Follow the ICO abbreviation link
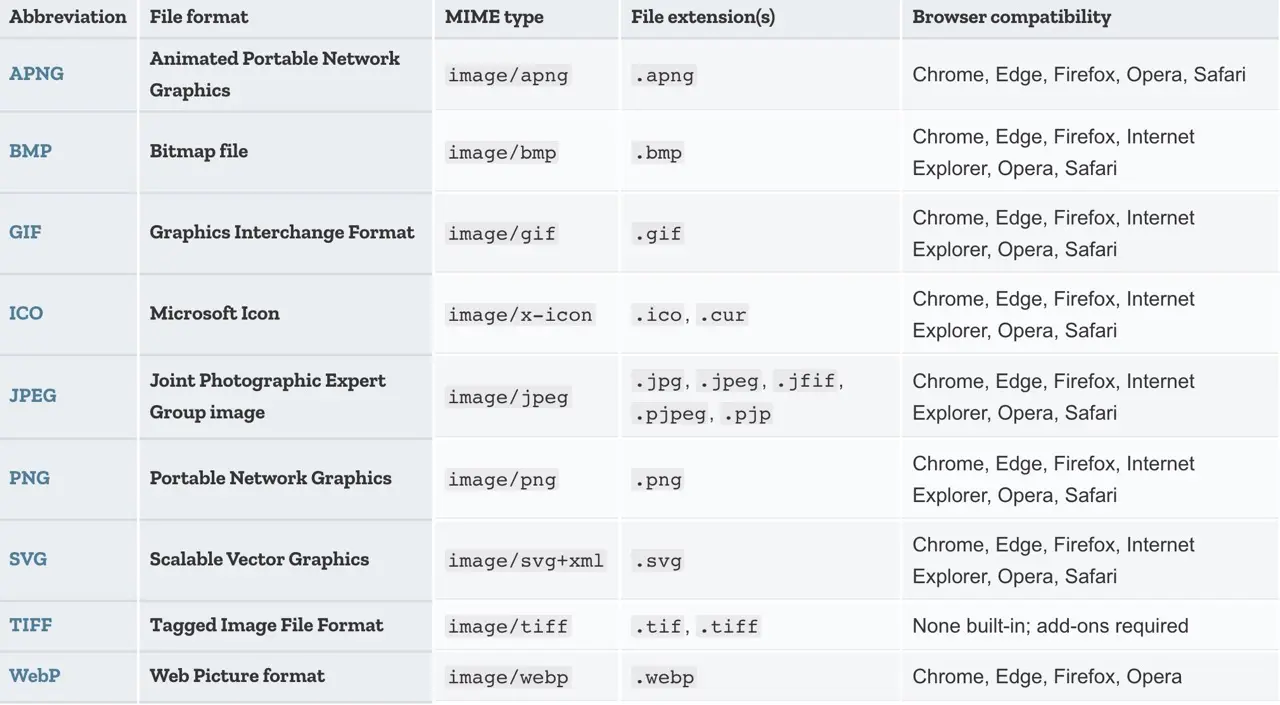 pyautogui.click(x=26, y=313)
